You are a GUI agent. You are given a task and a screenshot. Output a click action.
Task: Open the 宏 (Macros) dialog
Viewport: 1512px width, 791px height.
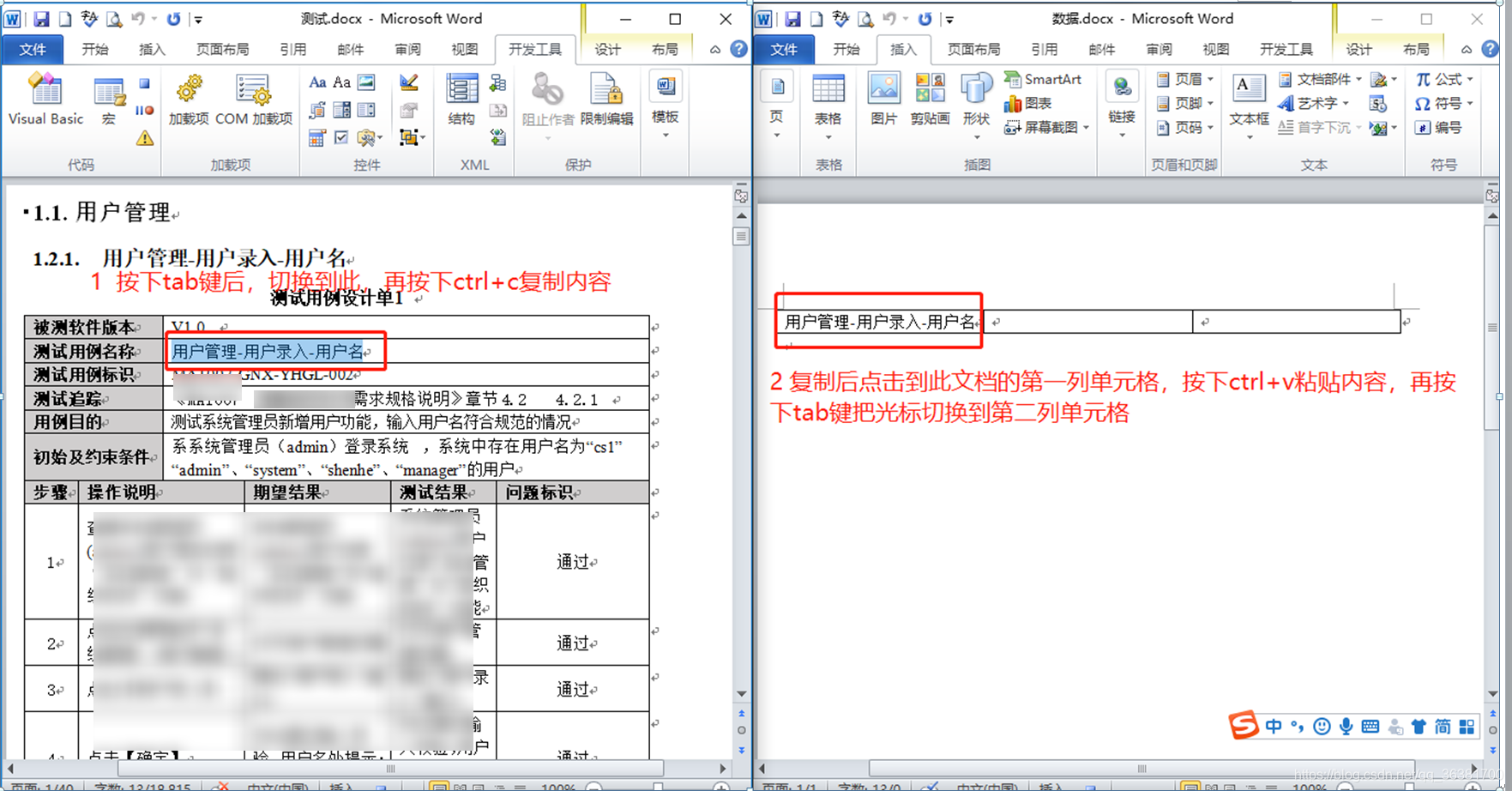[109, 100]
